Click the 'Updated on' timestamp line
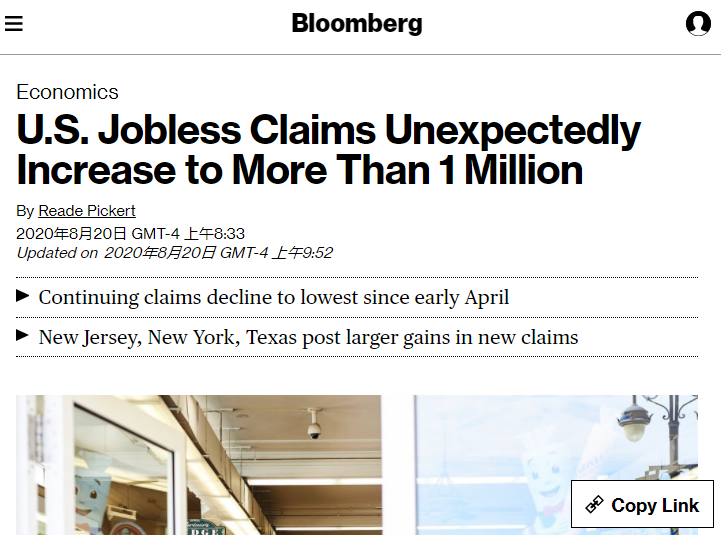Screen dimensions: 721x535 [175, 253]
